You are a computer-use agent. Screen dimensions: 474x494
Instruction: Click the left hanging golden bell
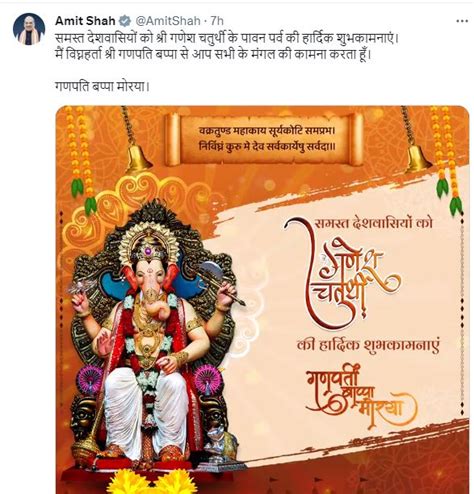click(x=139, y=158)
